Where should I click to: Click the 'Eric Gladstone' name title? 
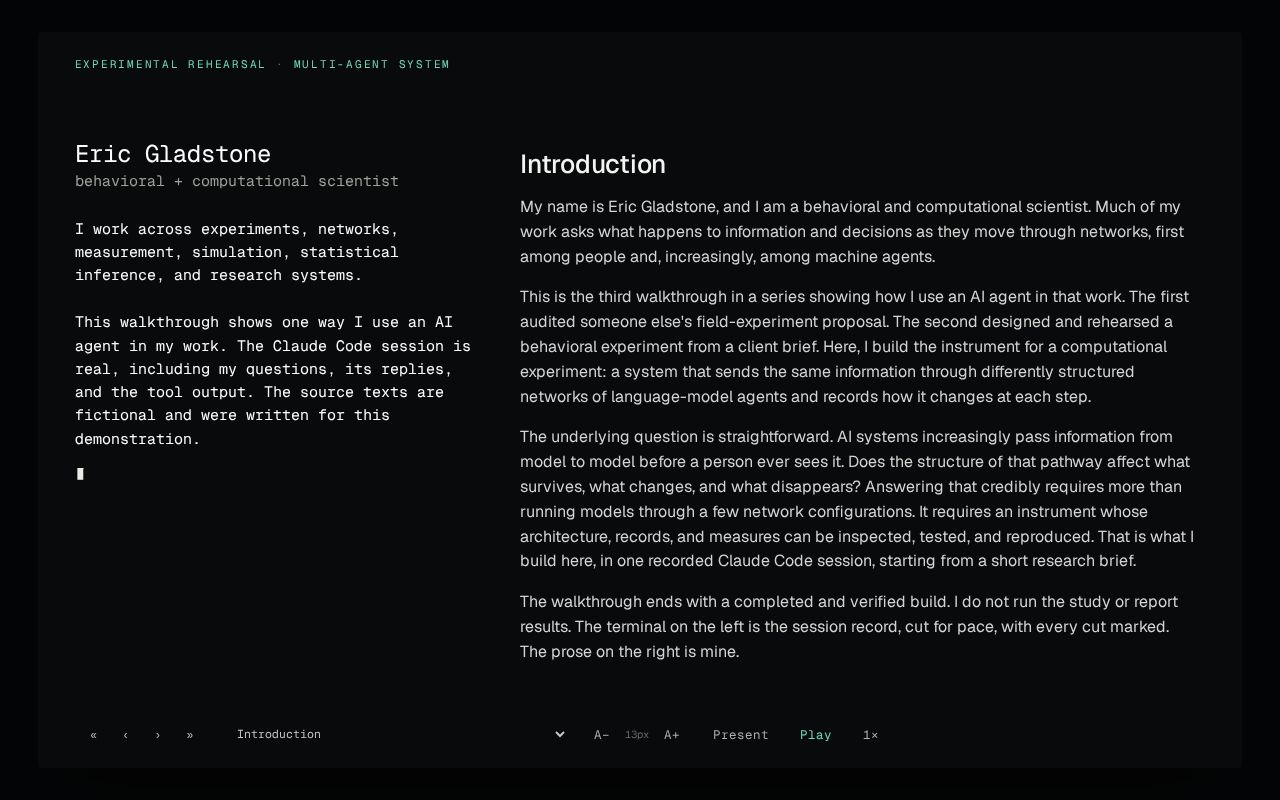point(173,154)
